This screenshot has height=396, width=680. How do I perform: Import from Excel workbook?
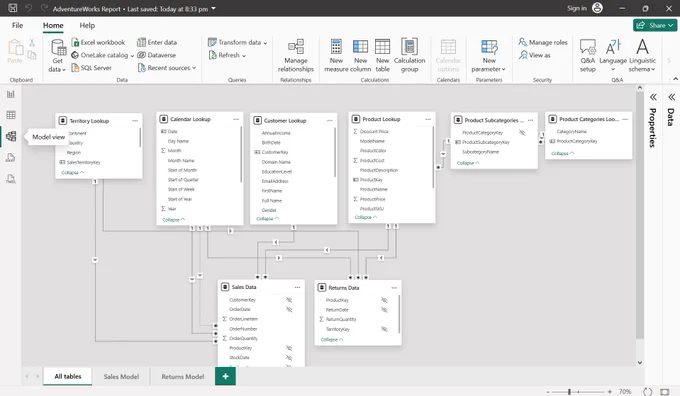(x=98, y=42)
